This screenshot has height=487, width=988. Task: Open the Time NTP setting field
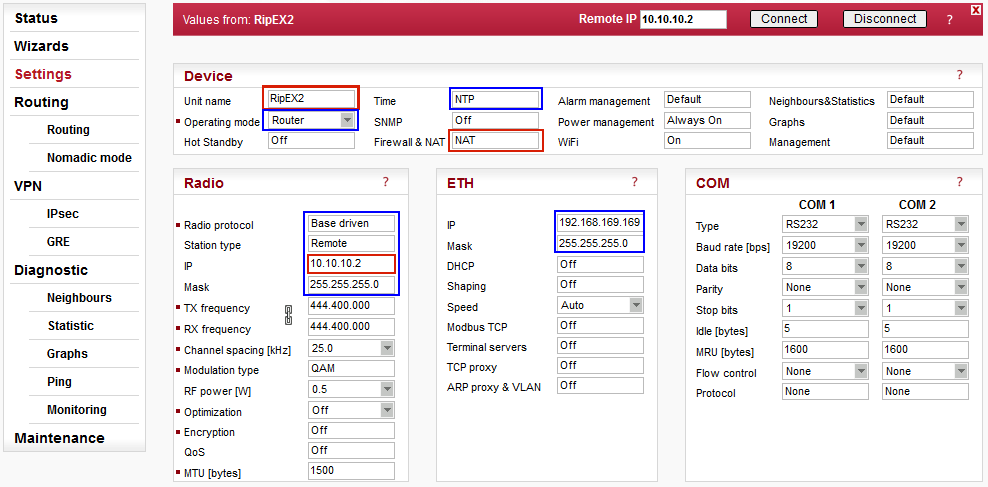click(x=495, y=99)
